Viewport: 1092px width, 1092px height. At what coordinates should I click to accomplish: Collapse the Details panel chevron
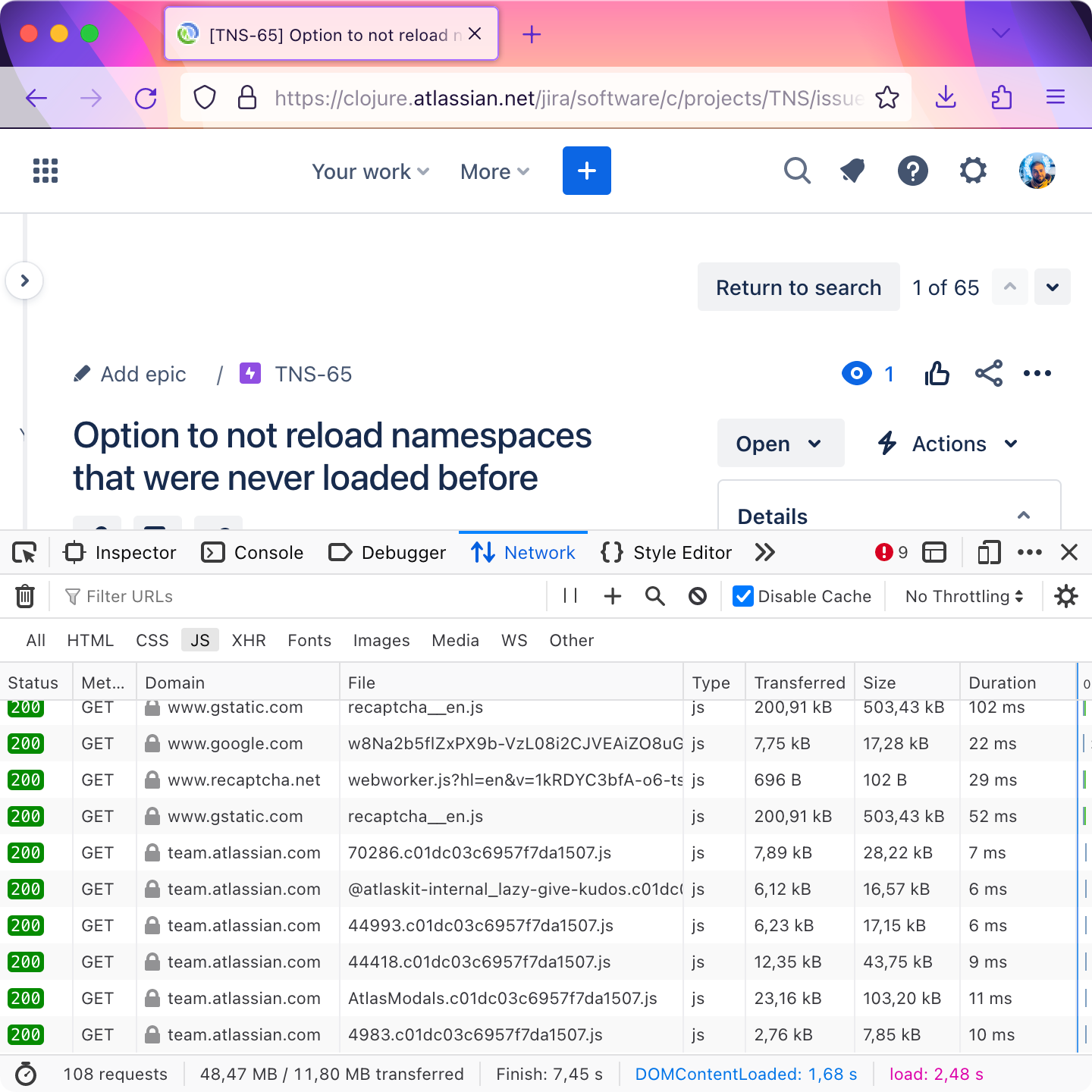click(1023, 516)
